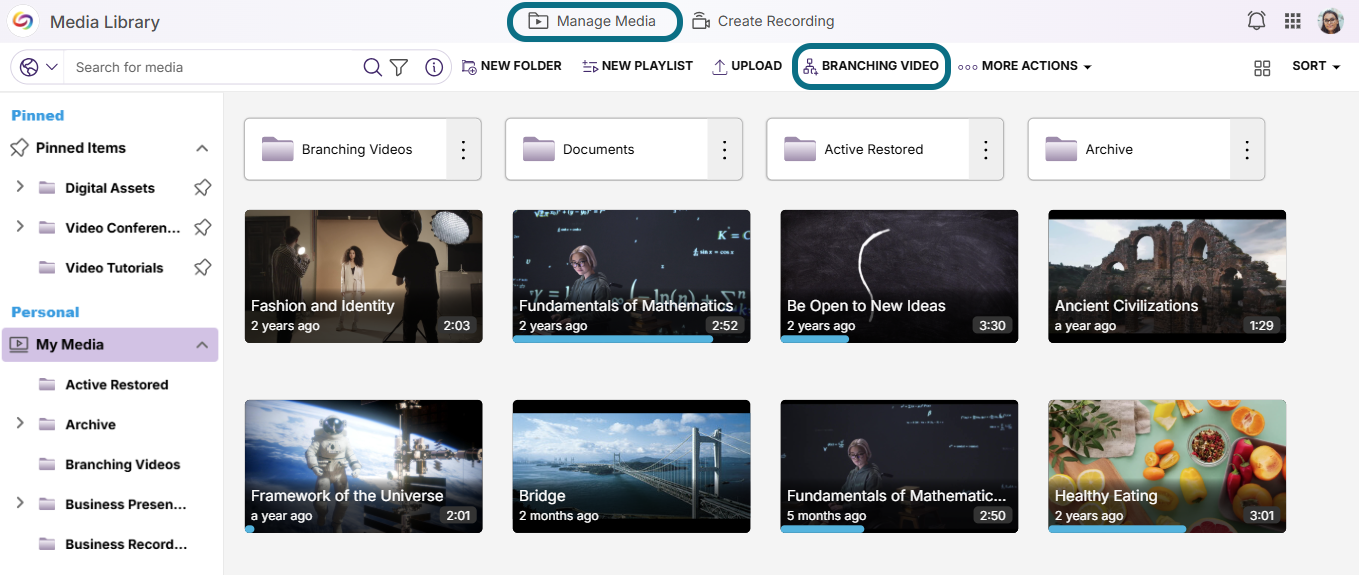Open the globe search scope dropdown

(39, 67)
